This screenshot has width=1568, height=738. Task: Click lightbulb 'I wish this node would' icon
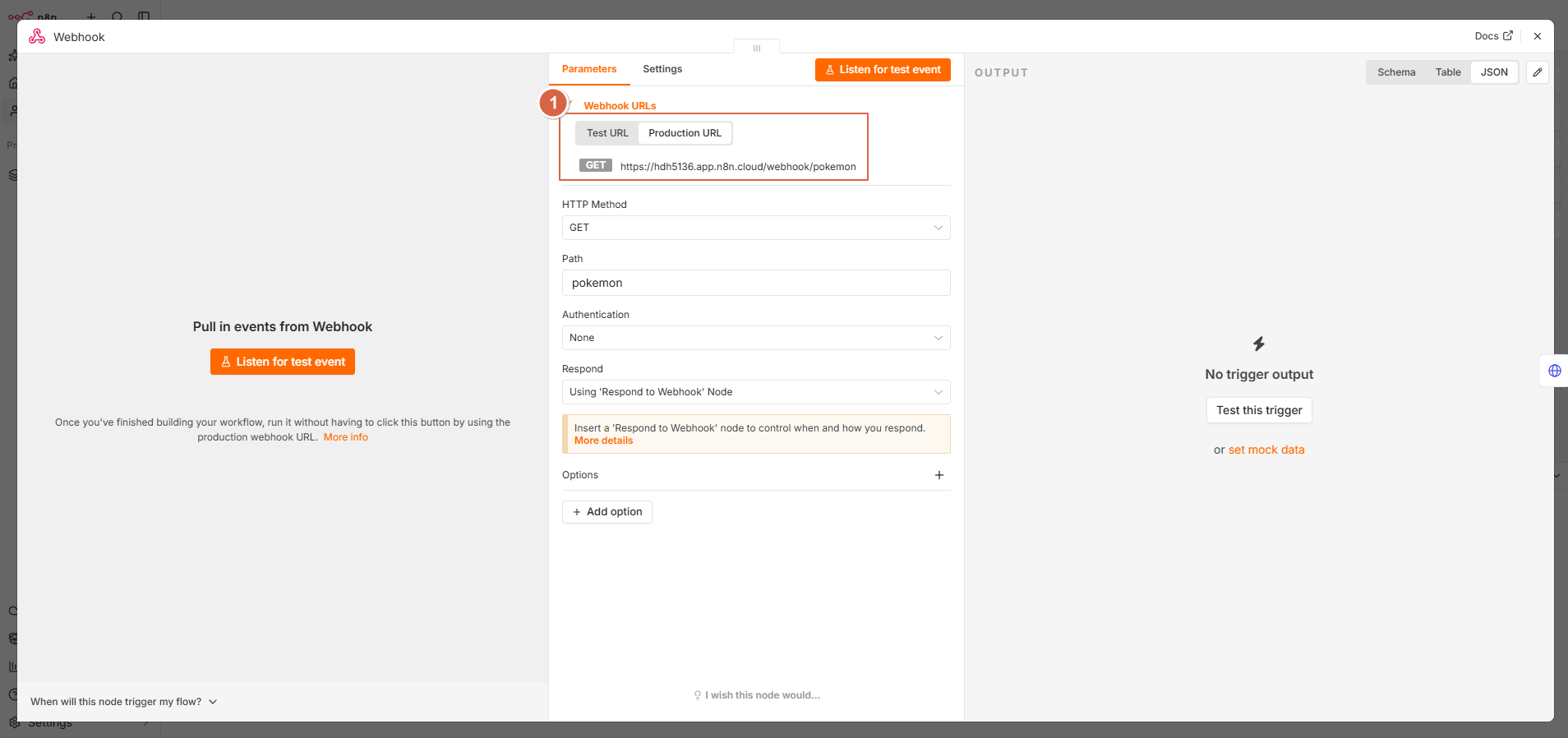pos(698,695)
